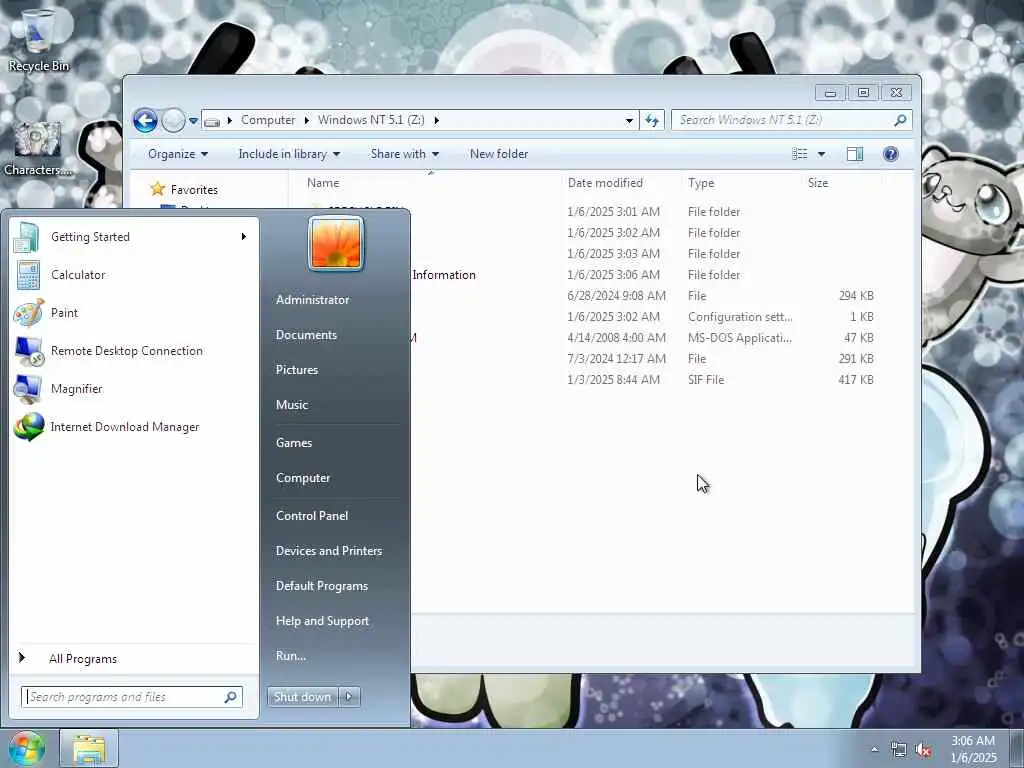
Task: Open Devices and Printers
Action: 328,551
